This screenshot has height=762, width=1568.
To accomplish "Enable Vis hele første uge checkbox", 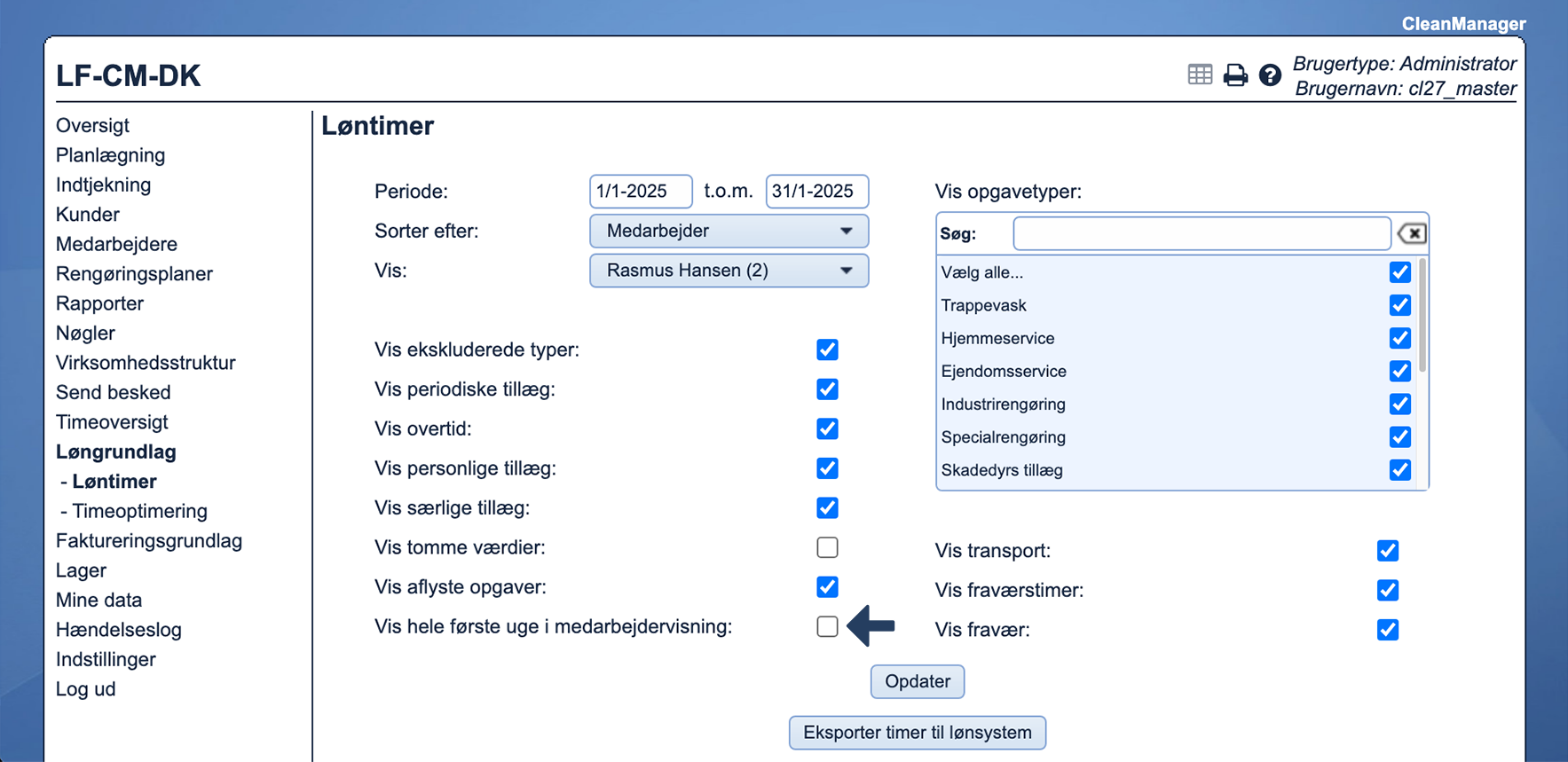I will pyautogui.click(x=827, y=626).
